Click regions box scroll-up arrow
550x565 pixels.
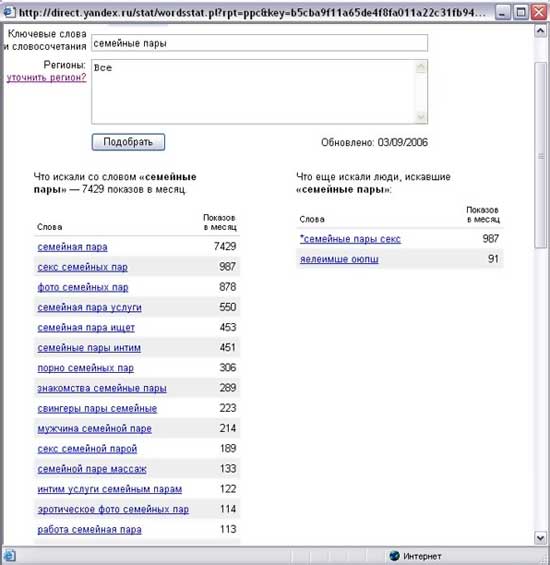pos(421,67)
